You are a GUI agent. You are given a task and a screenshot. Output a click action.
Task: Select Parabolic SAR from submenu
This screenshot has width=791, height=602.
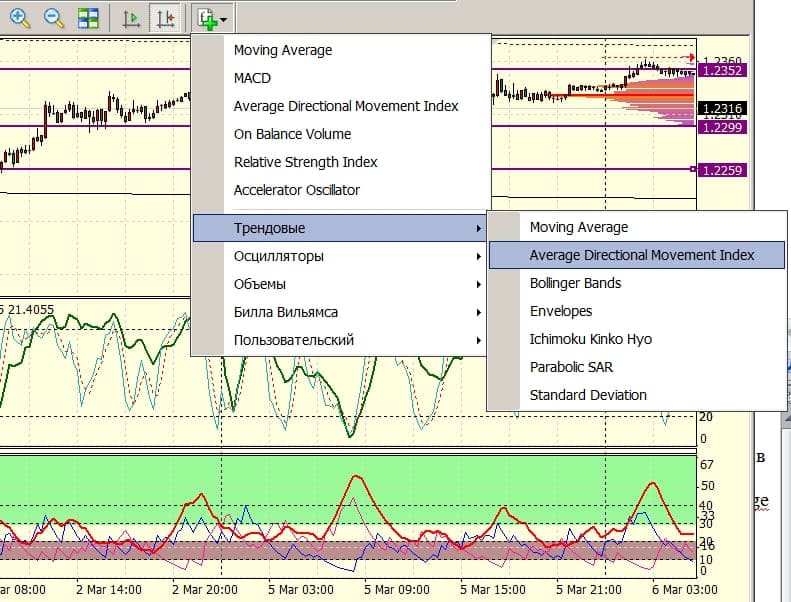click(x=637, y=367)
